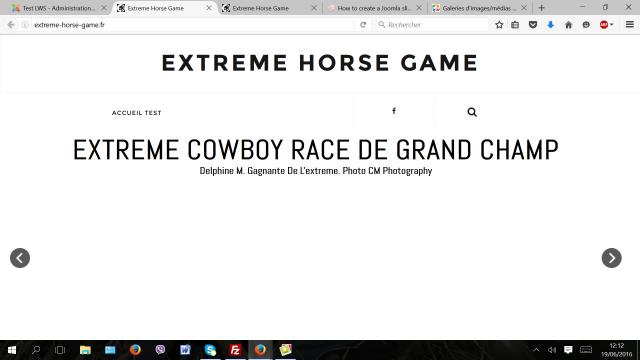The image size is (640, 360).
Task: Open the site information icon in address bar
Action: click(x=25, y=25)
